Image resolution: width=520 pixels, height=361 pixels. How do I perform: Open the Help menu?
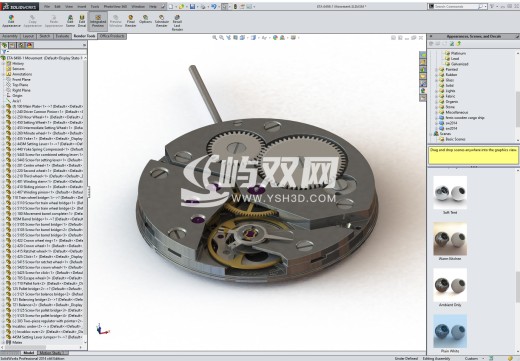click(x=153, y=6)
